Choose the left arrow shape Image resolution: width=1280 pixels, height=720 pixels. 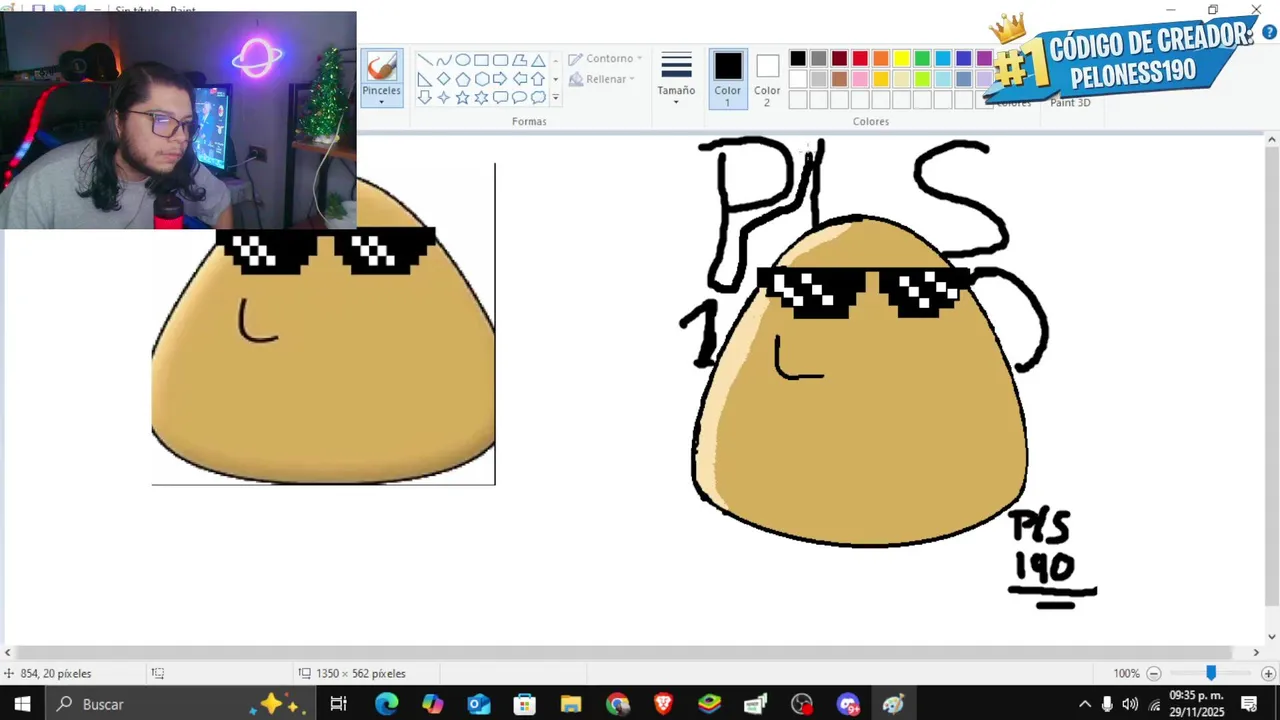[x=519, y=79]
